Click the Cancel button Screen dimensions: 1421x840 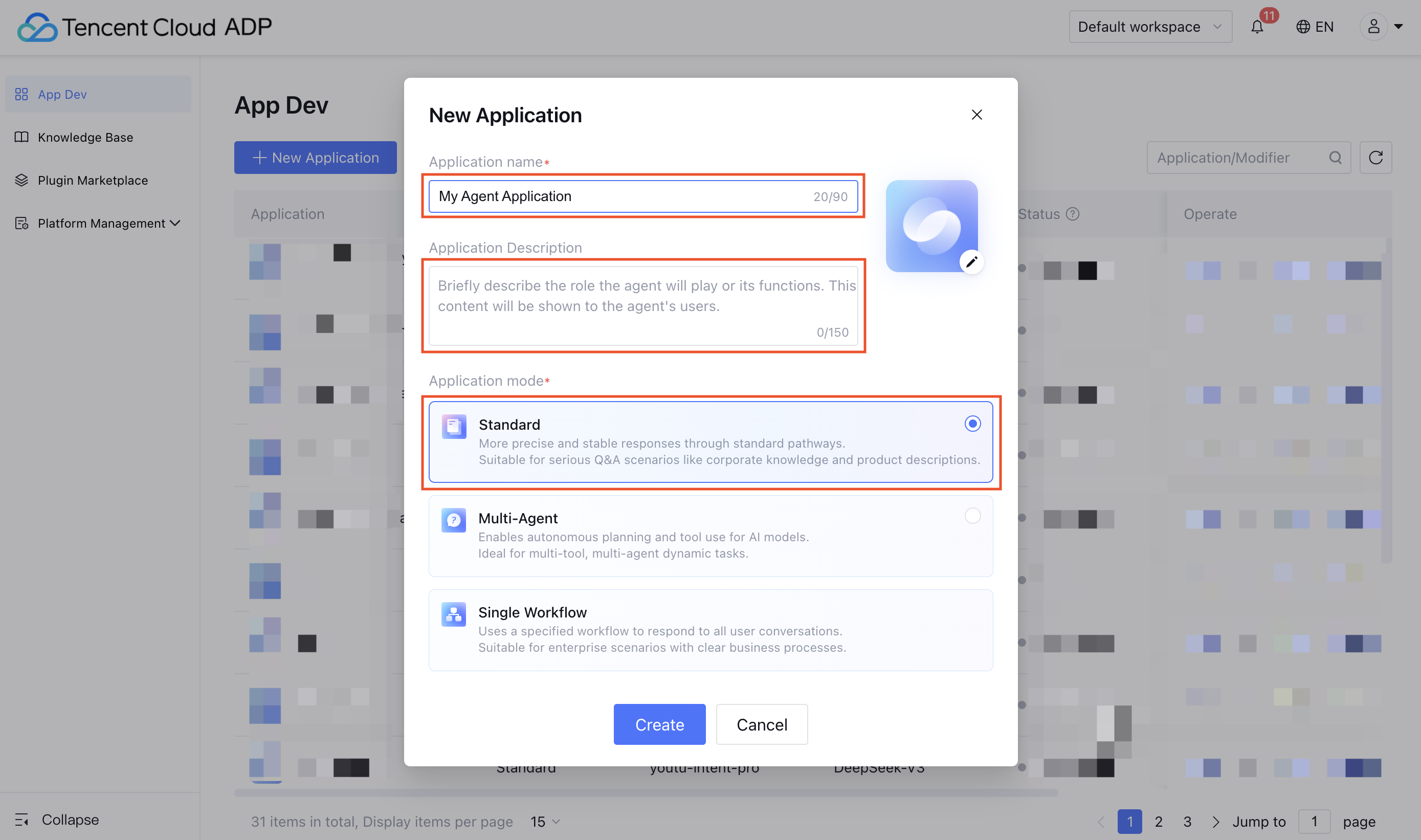coord(761,724)
